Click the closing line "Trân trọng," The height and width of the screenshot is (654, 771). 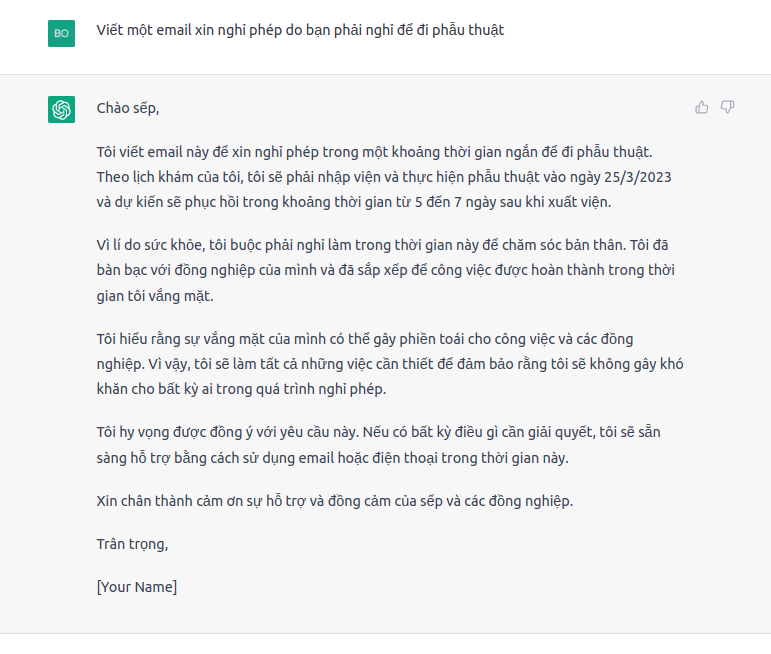tap(132, 544)
